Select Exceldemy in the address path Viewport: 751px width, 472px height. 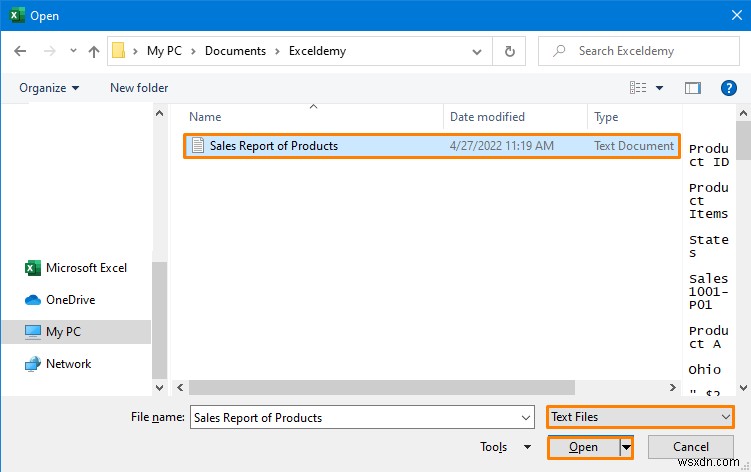click(x=317, y=51)
